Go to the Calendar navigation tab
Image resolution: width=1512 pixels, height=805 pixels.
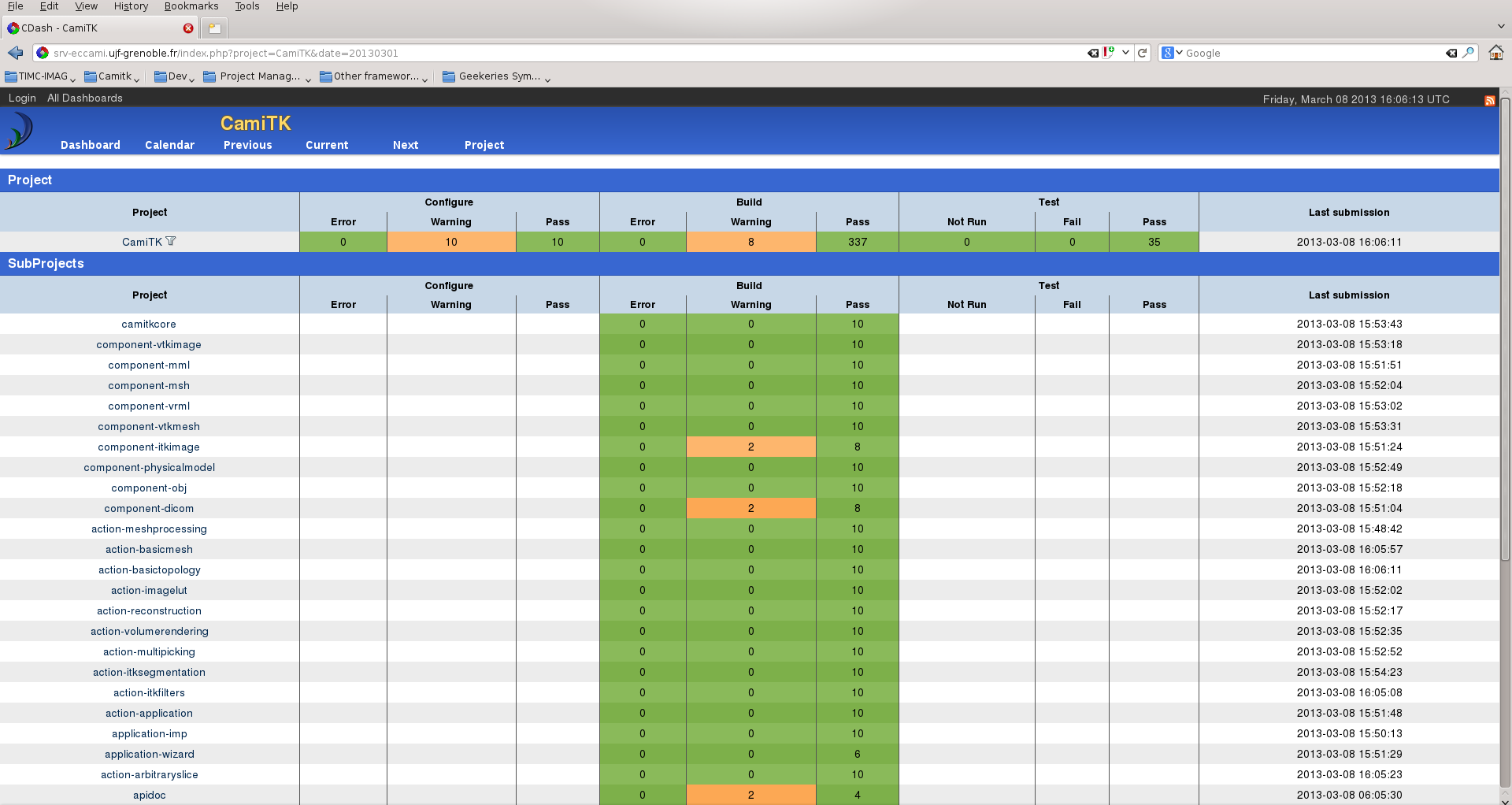pyautogui.click(x=169, y=145)
